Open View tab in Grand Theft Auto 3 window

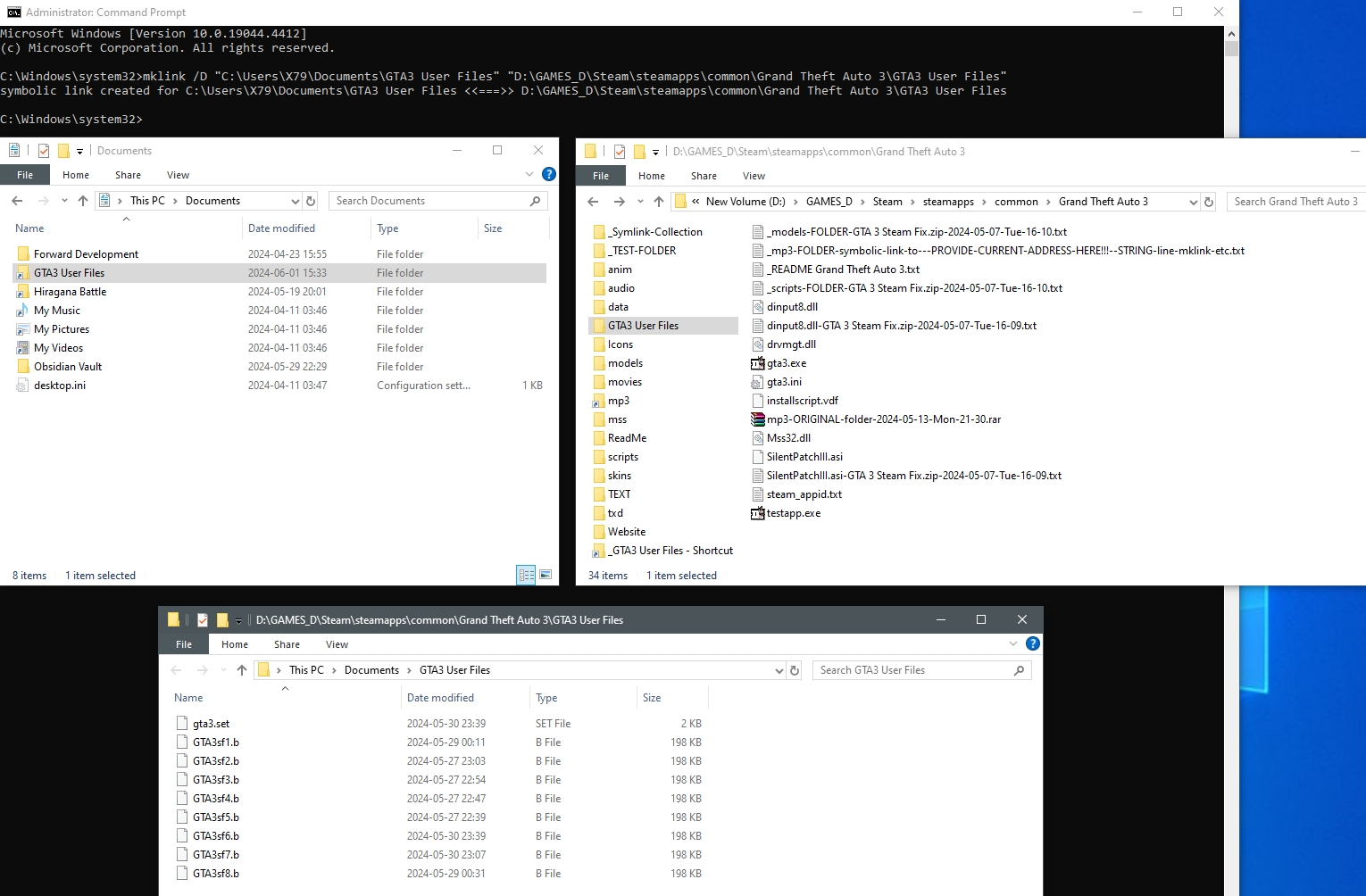tap(754, 176)
